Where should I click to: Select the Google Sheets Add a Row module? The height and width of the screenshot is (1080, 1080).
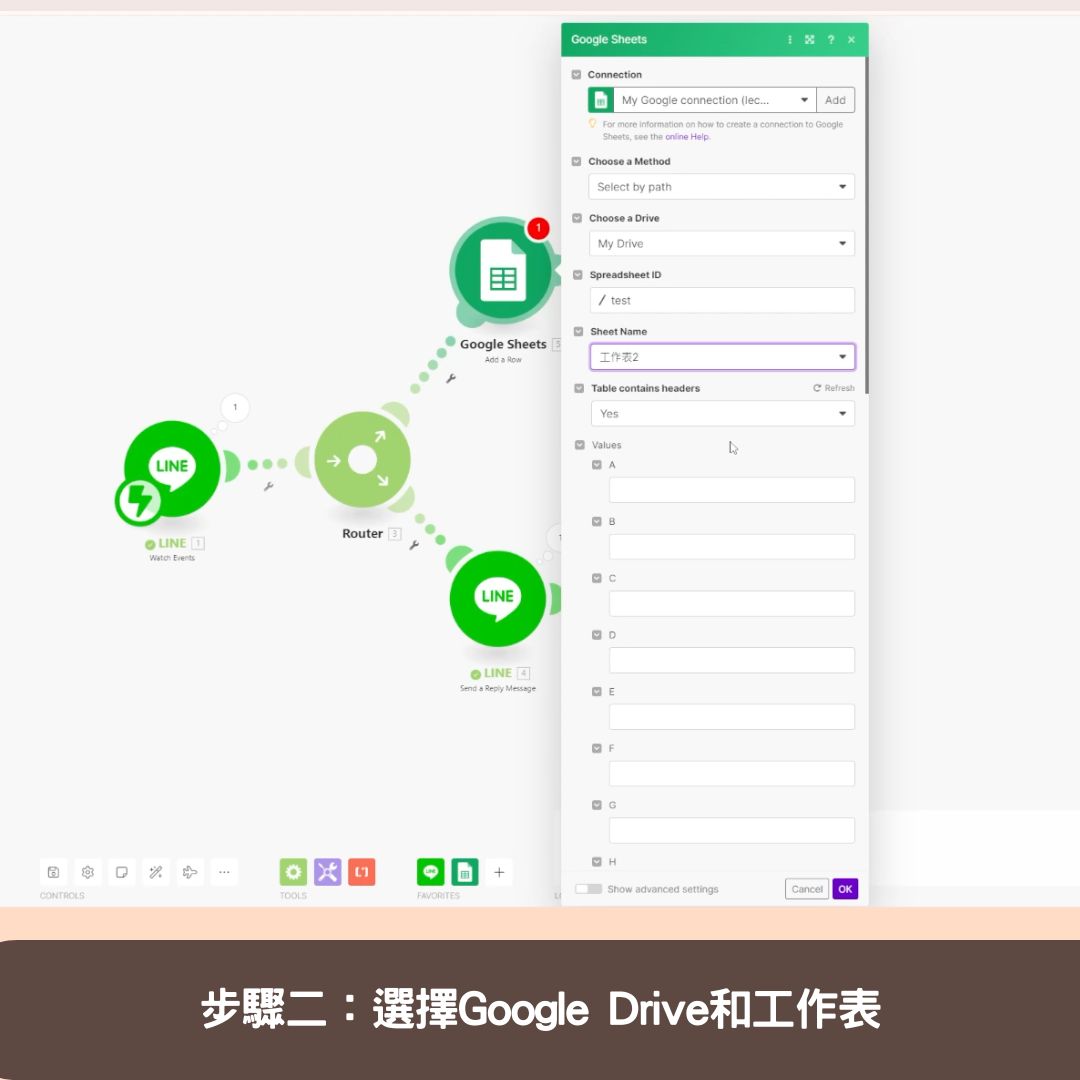point(504,268)
